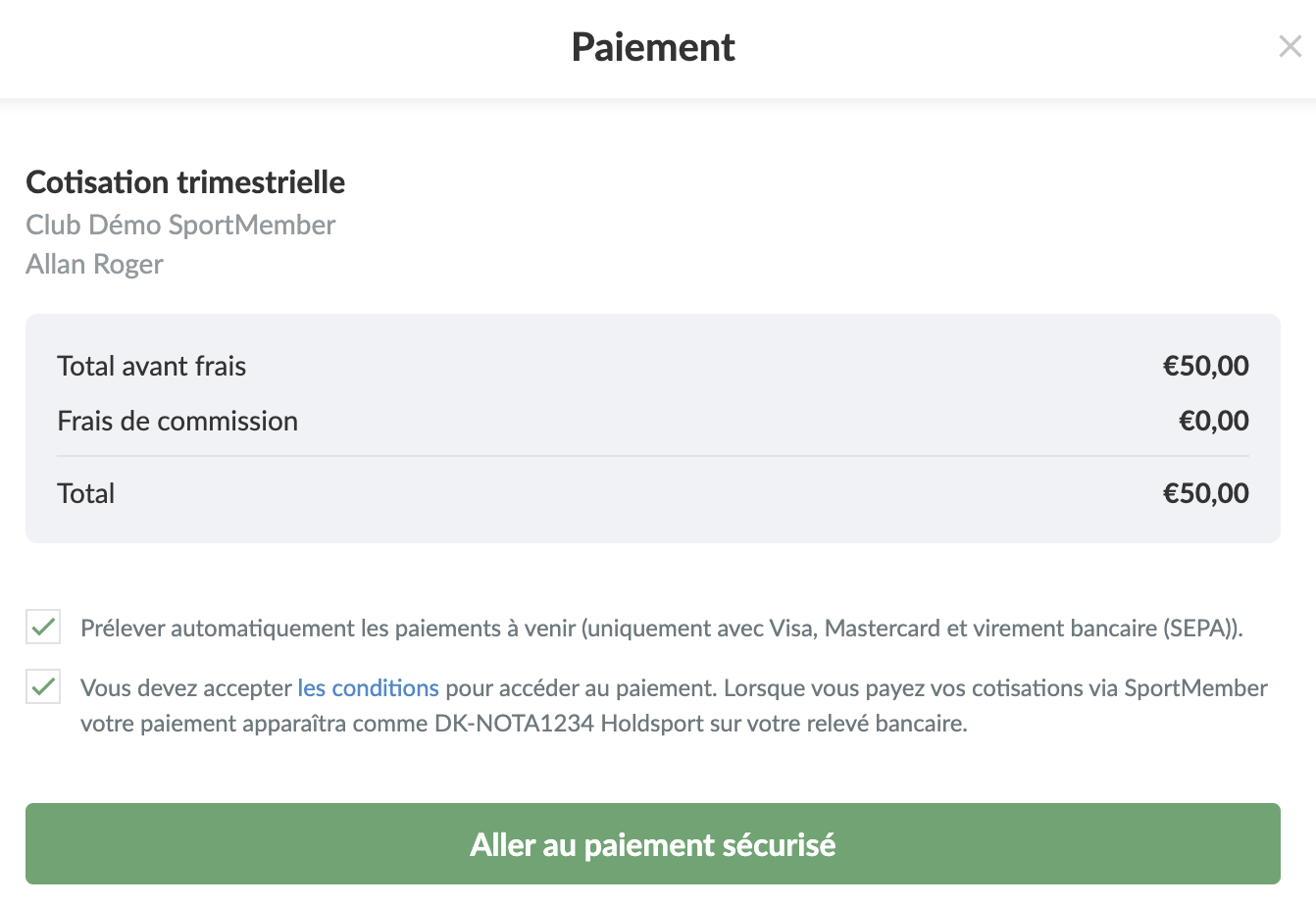Viewport: 1316px width, 906px height.
Task: Uncheck the accept conditions checkbox
Action: (43, 687)
